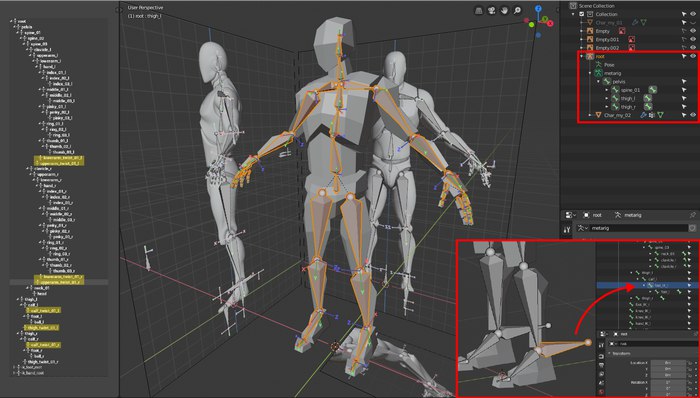Toggle visibility of Empty.002

693,48
